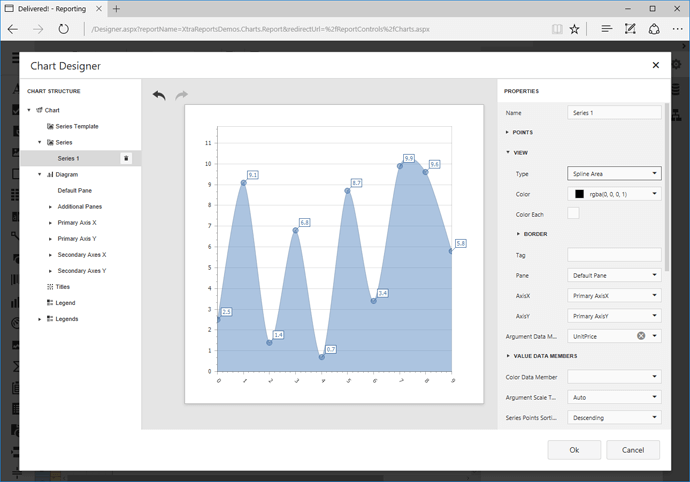Refresh the browser page
This screenshot has height=482, width=690.
point(63,29)
